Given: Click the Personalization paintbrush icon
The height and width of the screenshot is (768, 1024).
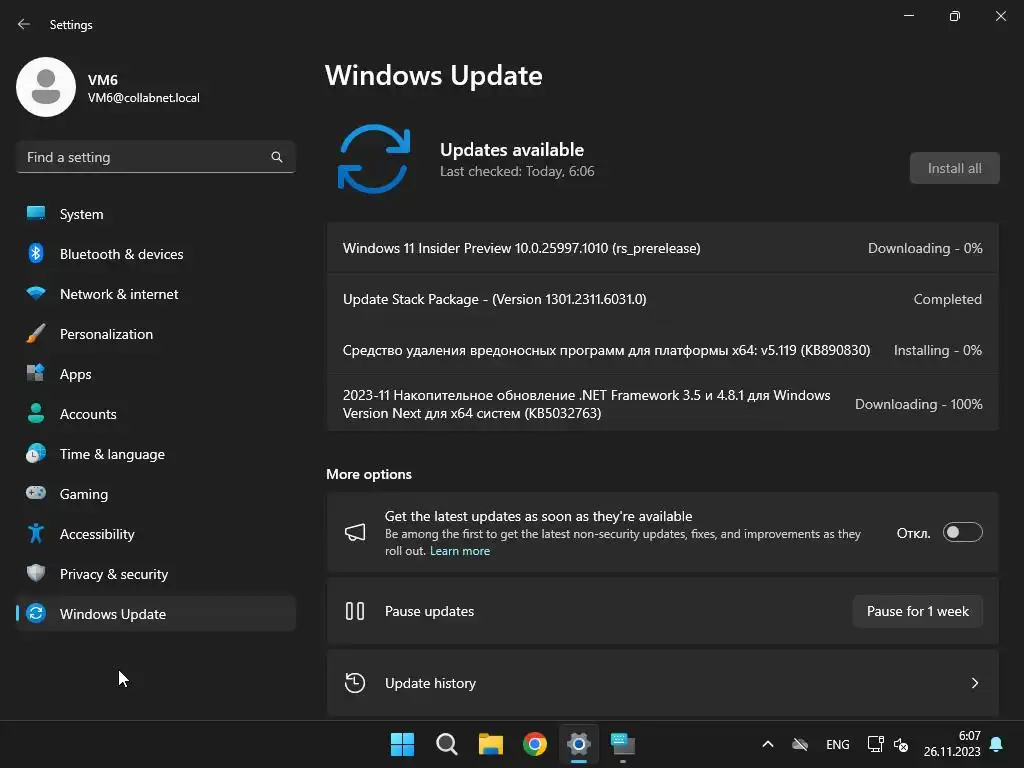Looking at the screenshot, I should [x=36, y=334].
